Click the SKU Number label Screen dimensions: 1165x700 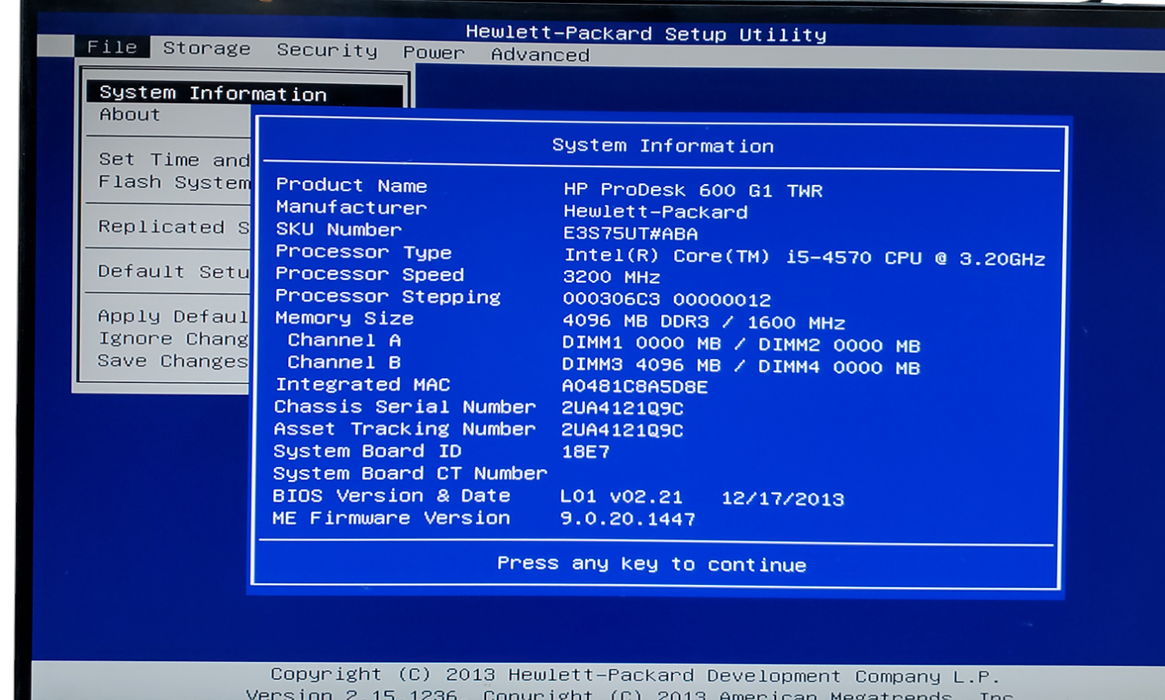coord(339,230)
